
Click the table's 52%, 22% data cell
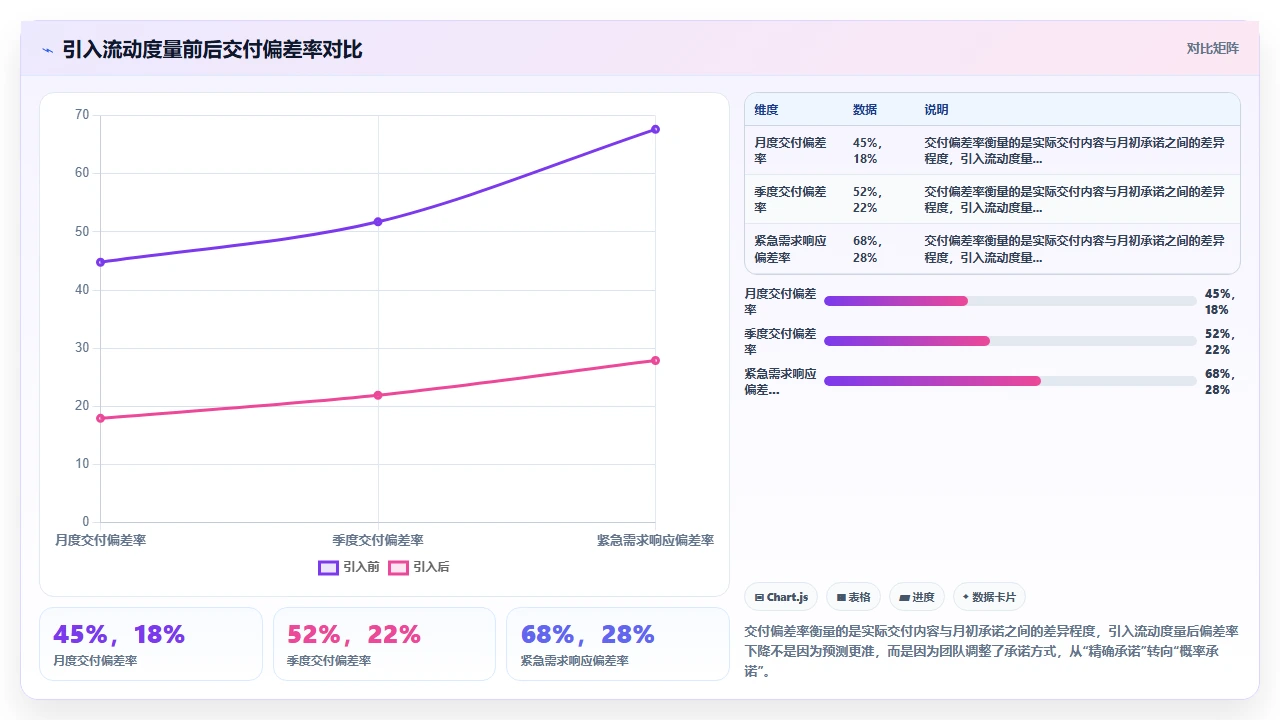[x=868, y=199]
